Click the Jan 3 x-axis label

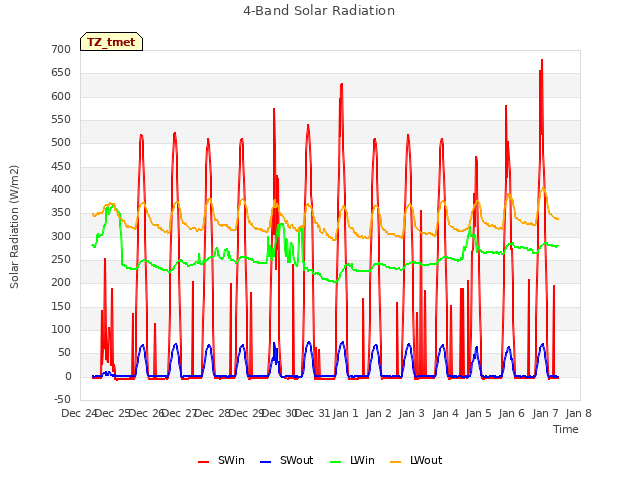click(x=412, y=413)
